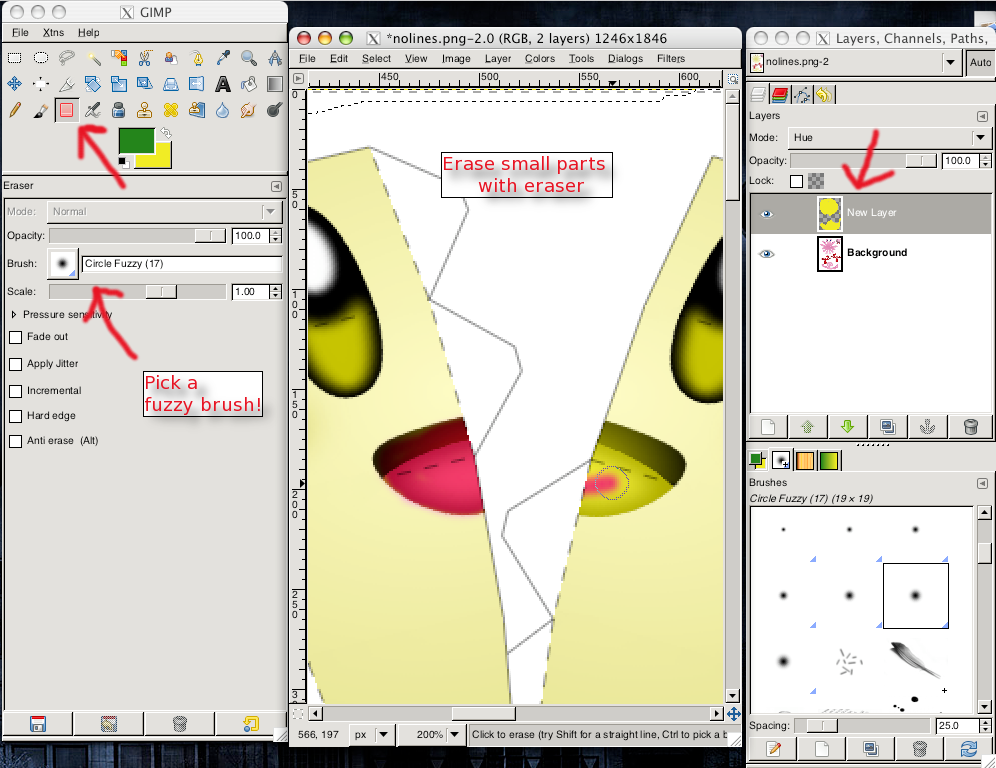Open the Colors menu in the image window
Image resolution: width=996 pixels, height=768 pixels.
pos(540,58)
